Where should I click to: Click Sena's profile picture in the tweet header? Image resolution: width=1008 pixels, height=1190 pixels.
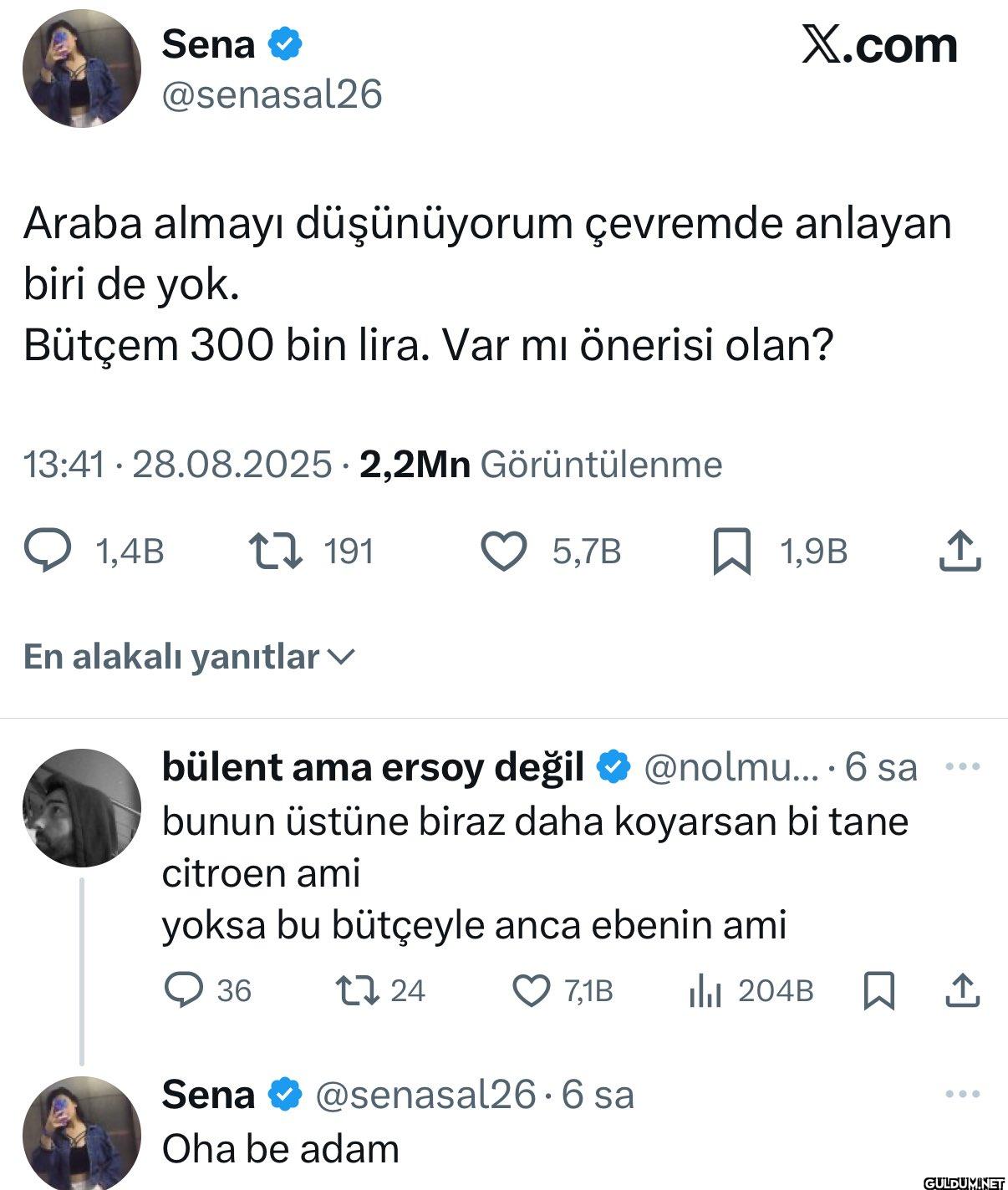click(x=82, y=69)
